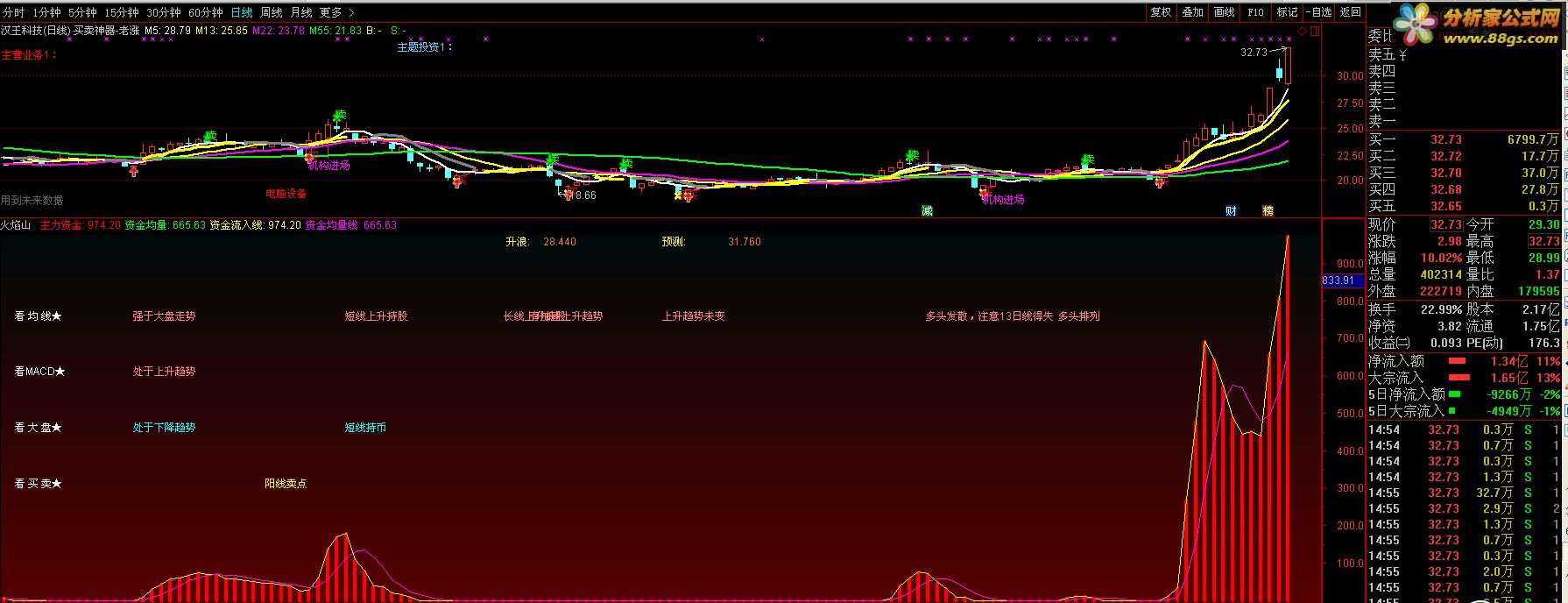Toggle the -自选 watchlist button
Image resolution: width=1568 pixels, height=603 pixels.
(1319, 12)
